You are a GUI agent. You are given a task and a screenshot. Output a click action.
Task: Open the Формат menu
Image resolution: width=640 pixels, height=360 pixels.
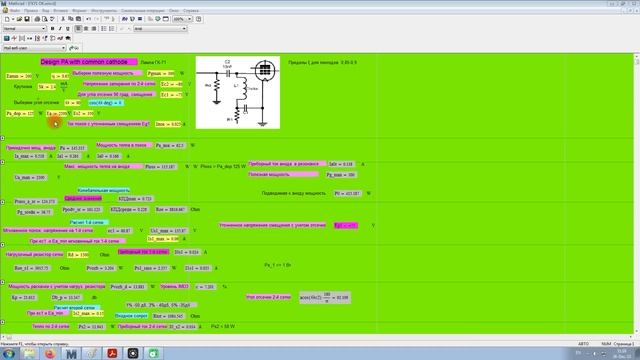click(x=79, y=11)
